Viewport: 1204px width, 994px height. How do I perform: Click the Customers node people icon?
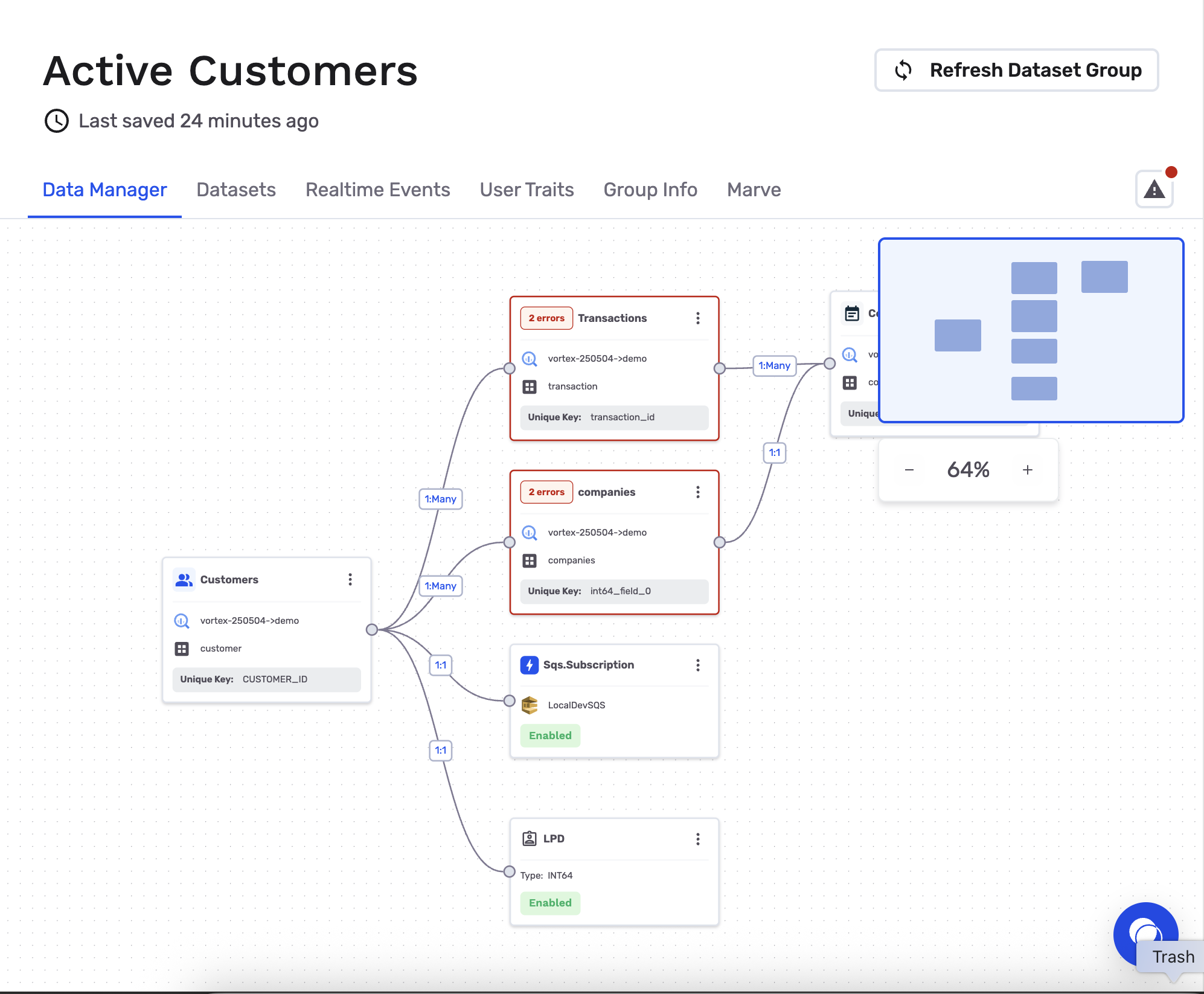click(x=183, y=579)
